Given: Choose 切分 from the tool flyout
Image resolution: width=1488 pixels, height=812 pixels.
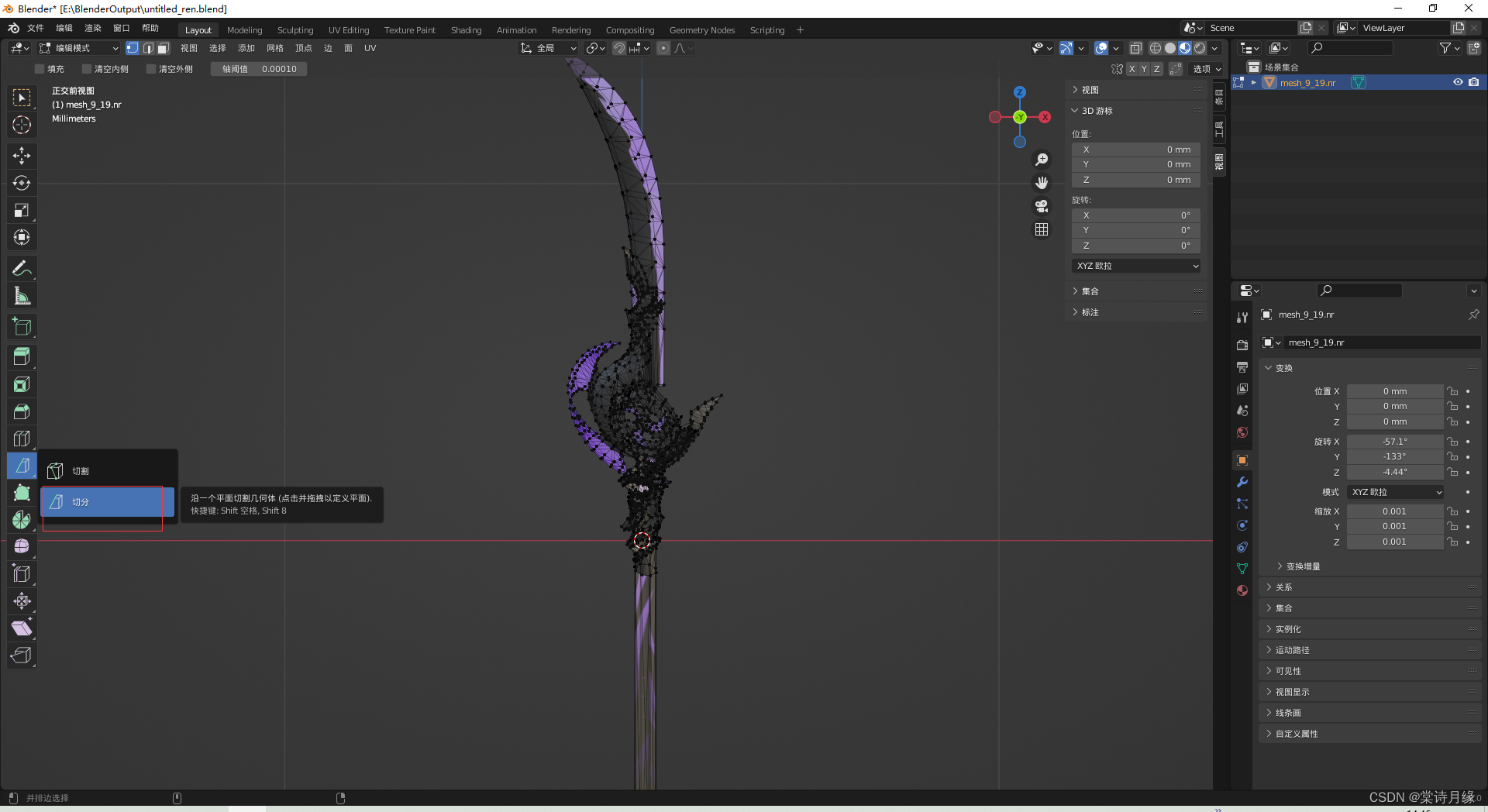Looking at the screenshot, I should (x=108, y=502).
